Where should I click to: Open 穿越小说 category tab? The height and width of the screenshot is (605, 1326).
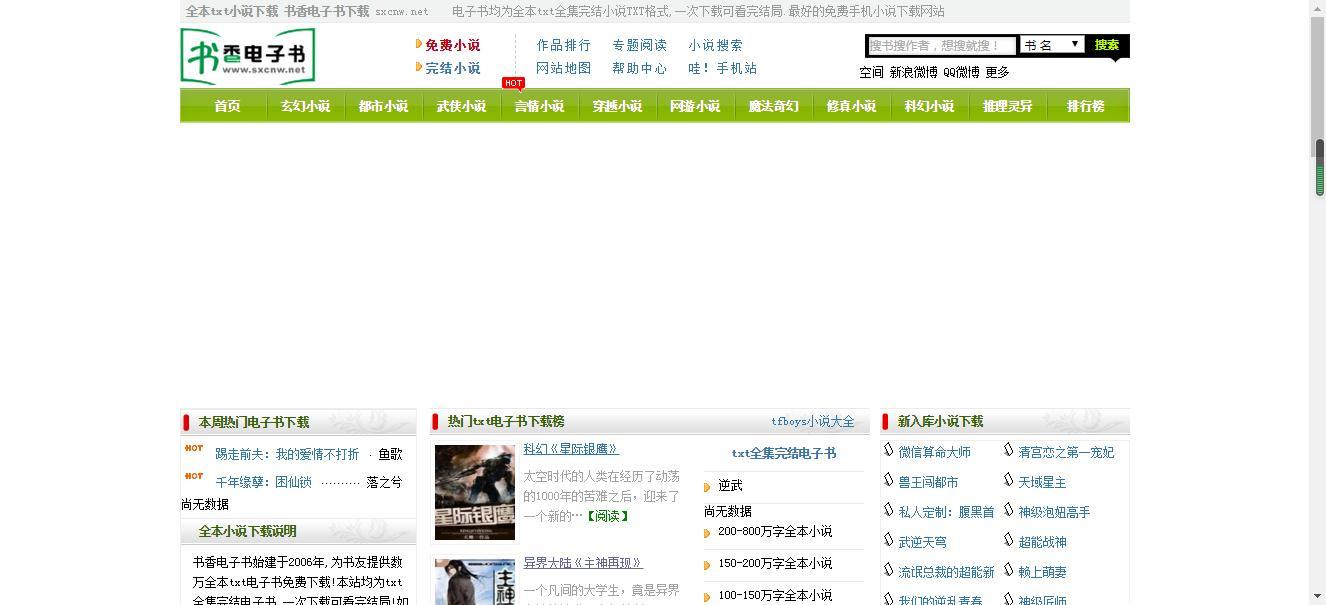tap(617, 106)
